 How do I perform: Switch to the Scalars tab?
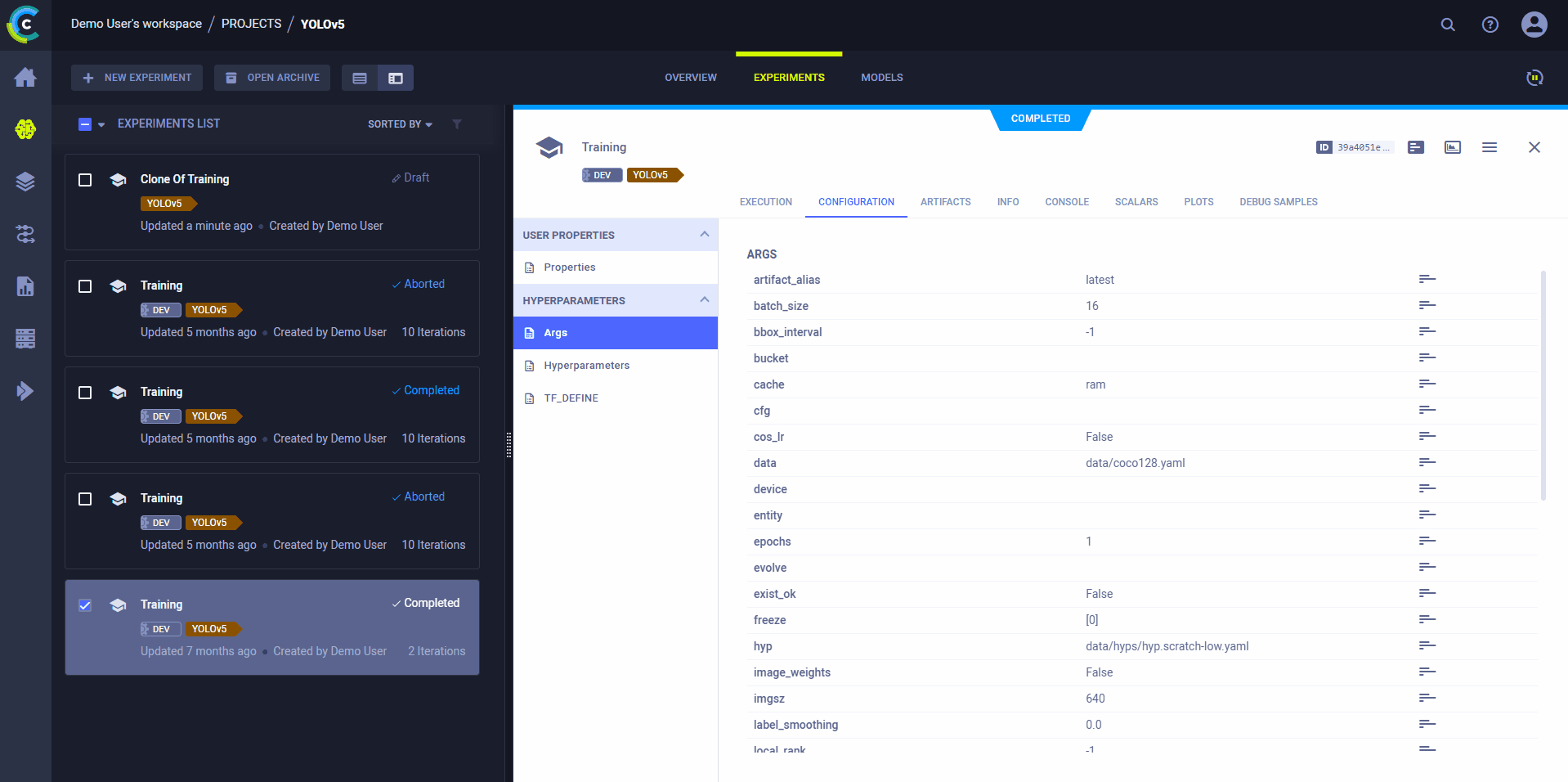1136,202
